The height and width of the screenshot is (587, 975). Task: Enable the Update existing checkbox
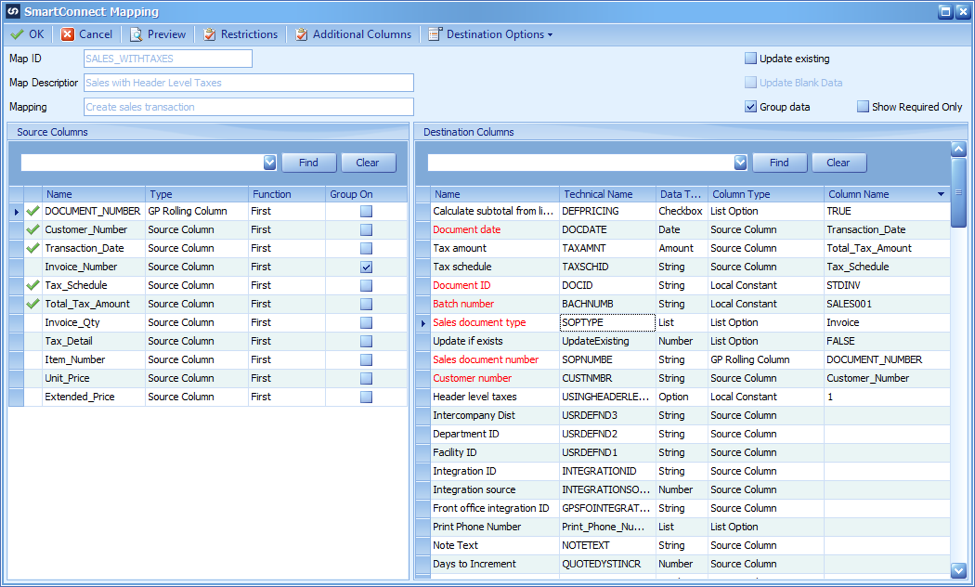coord(751,58)
